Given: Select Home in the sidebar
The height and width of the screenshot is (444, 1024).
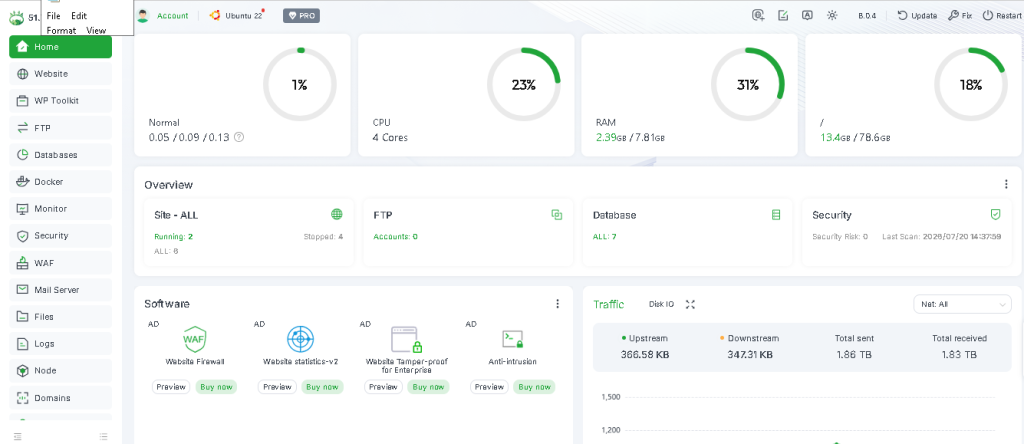Looking at the screenshot, I should (x=60, y=47).
